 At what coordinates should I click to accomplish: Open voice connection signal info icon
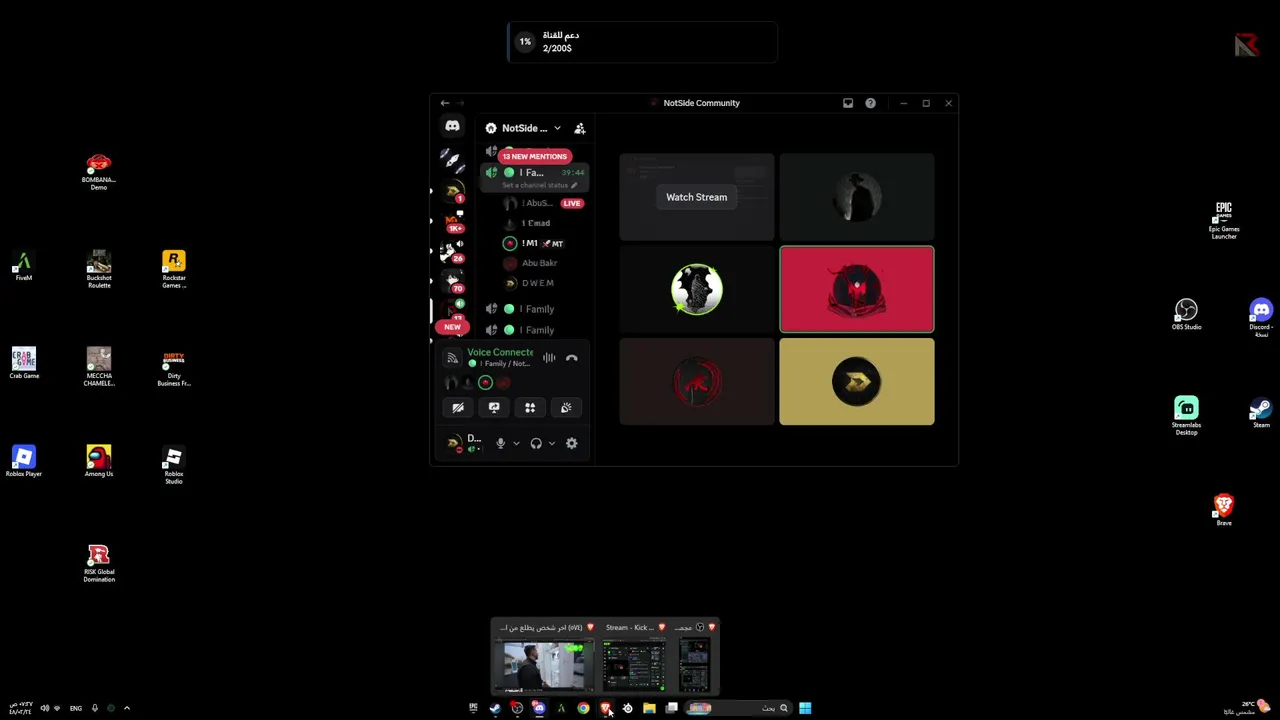452,358
